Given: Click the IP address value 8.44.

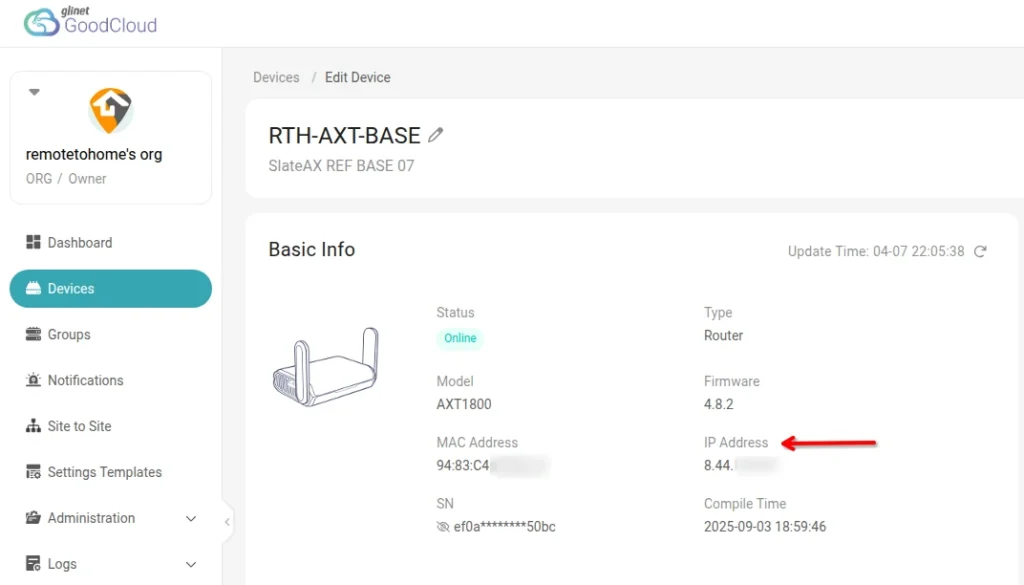Looking at the screenshot, I should pyautogui.click(x=718, y=466).
